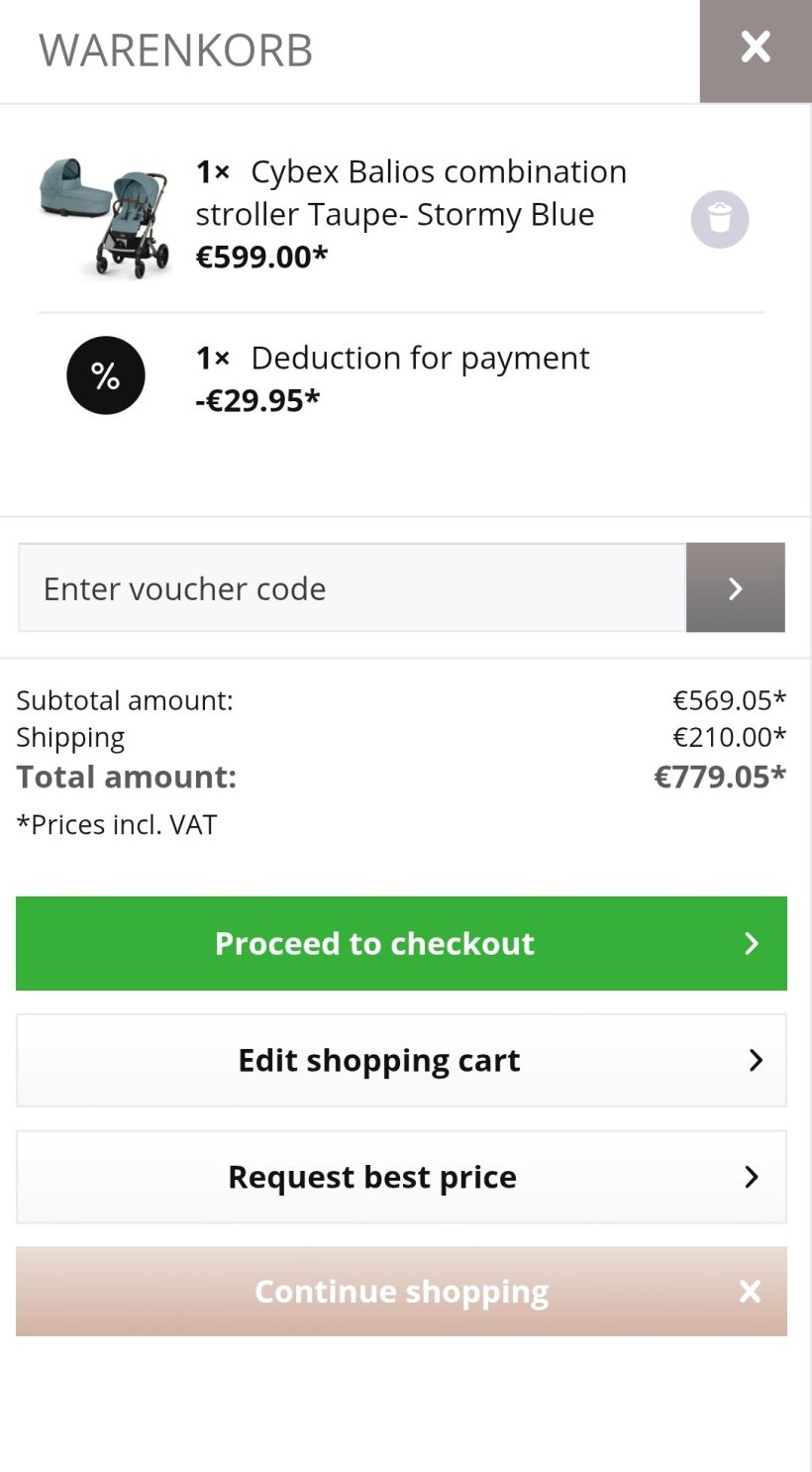Viewport: 812px width, 1472px height.
Task: Click the X icon on Continue shopping
Action: coord(750,1292)
